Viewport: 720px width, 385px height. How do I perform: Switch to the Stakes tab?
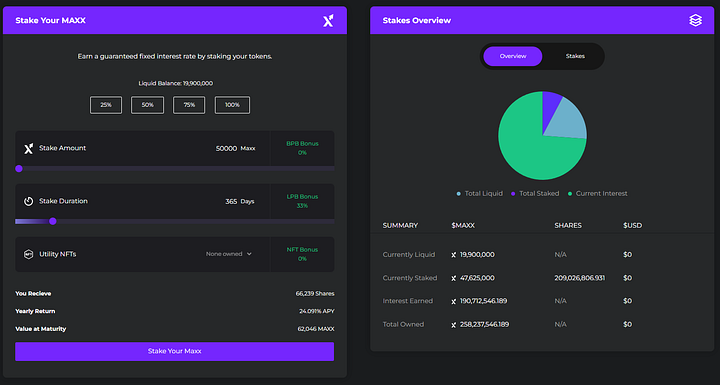[575, 56]
